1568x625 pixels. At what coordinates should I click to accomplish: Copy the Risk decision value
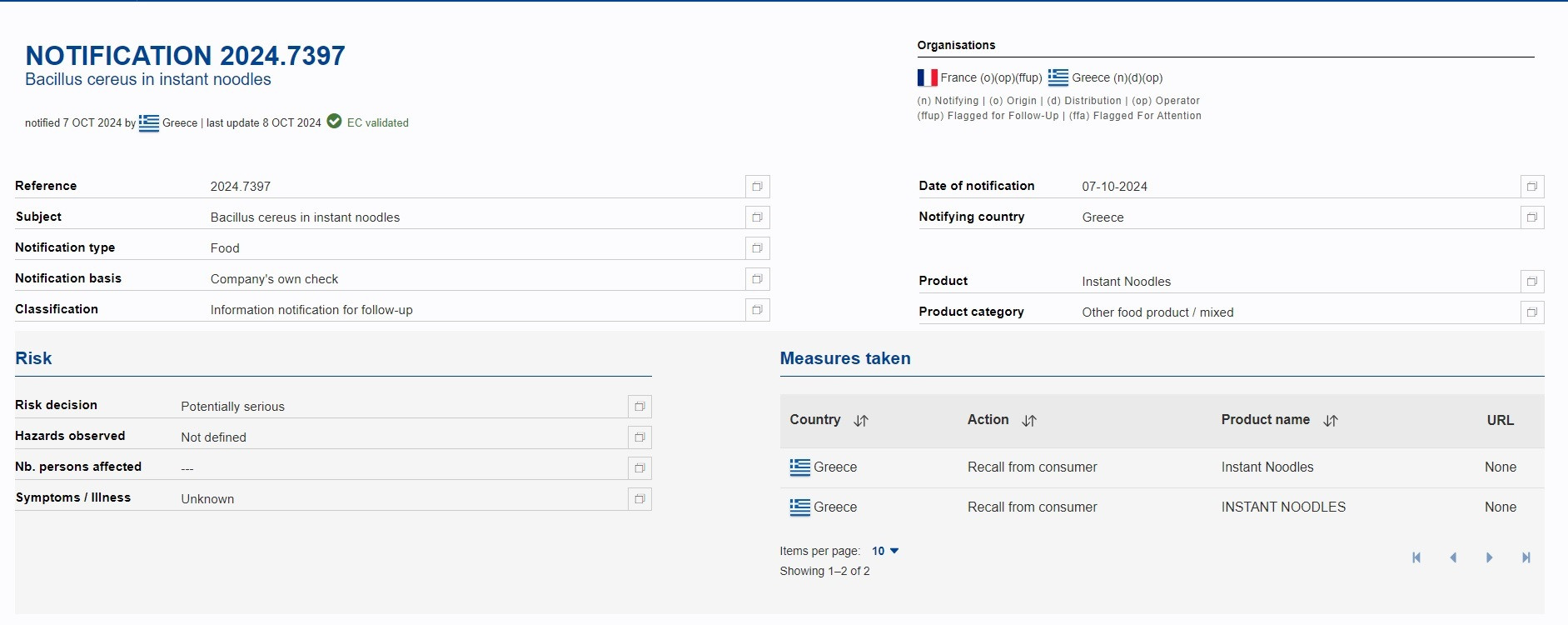tap(640, 407)
